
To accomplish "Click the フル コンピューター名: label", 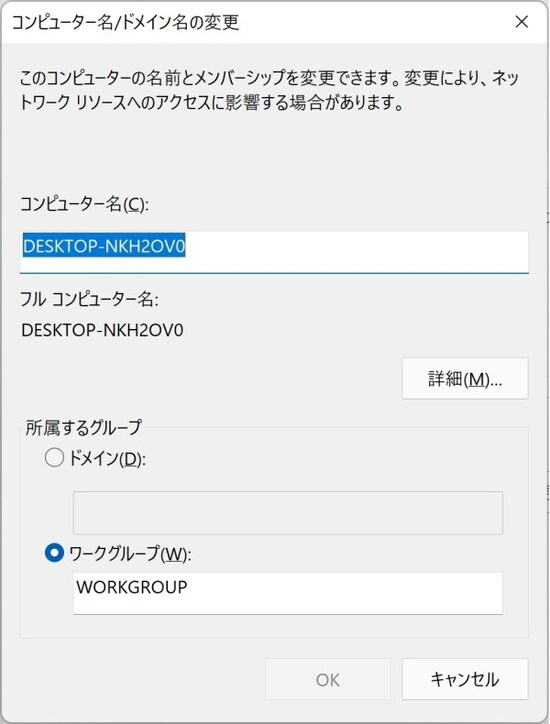I will [90, 300].
